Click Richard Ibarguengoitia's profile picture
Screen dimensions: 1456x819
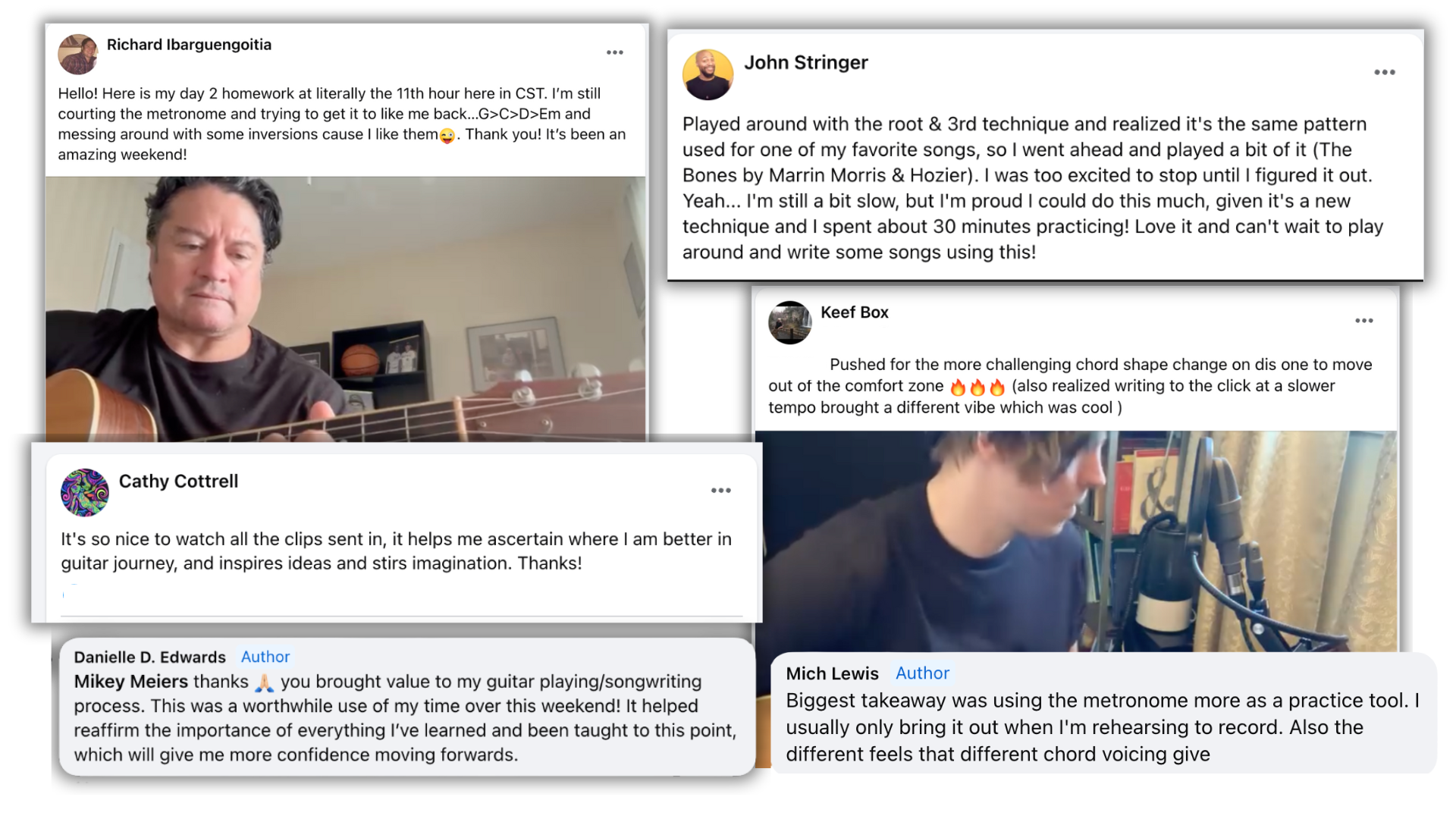tap(78, 54)
